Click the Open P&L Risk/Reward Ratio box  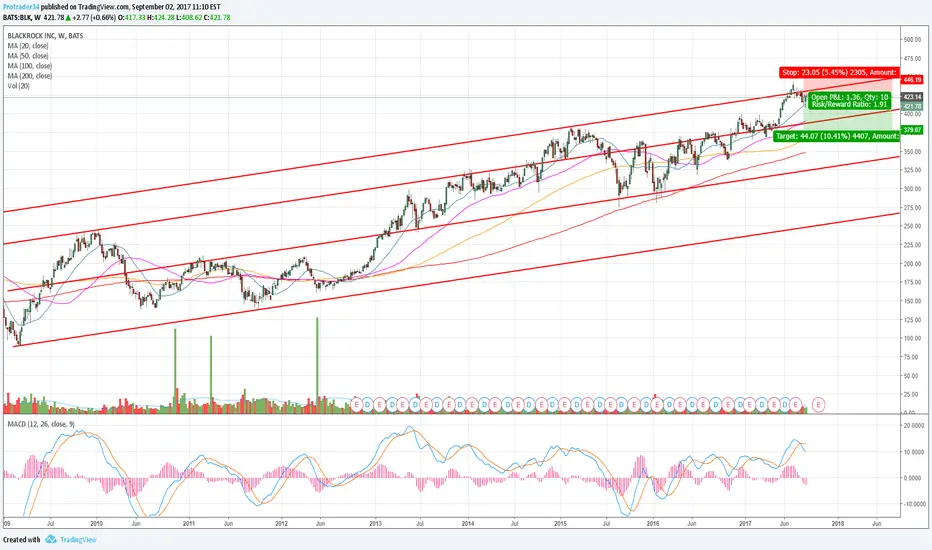click(x=849, y=100)
